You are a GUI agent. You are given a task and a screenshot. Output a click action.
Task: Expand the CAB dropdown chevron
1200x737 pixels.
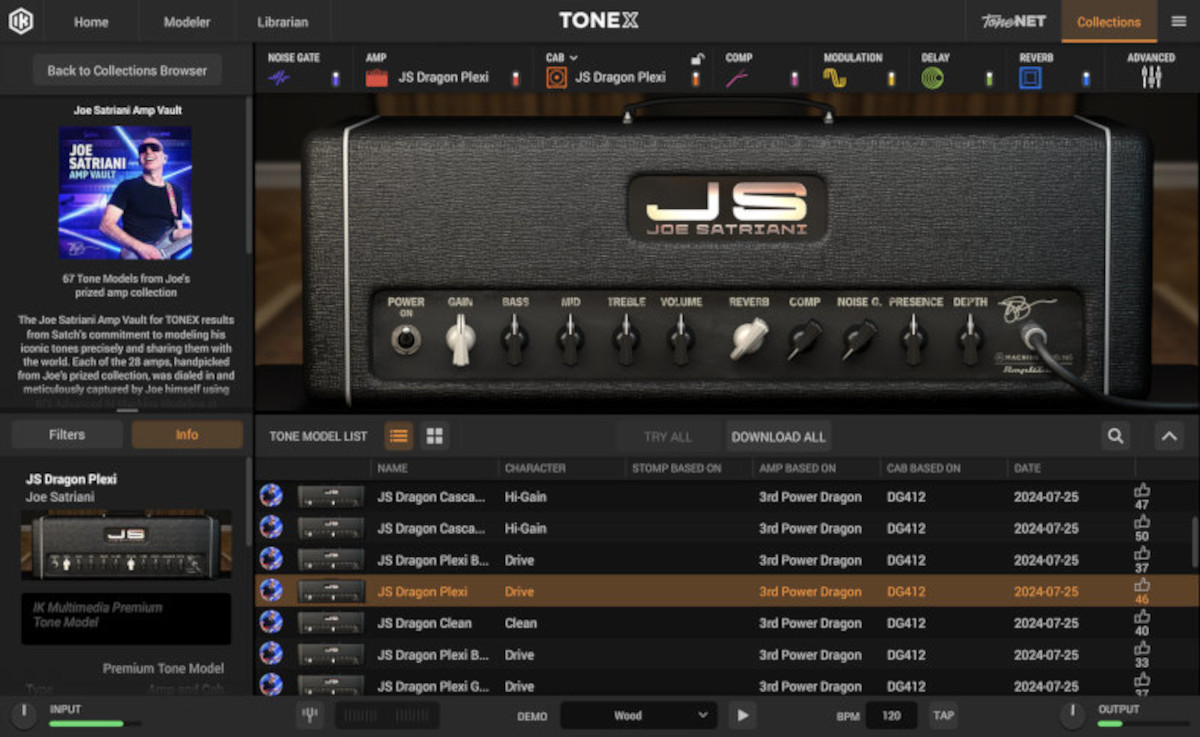(573, 58)
